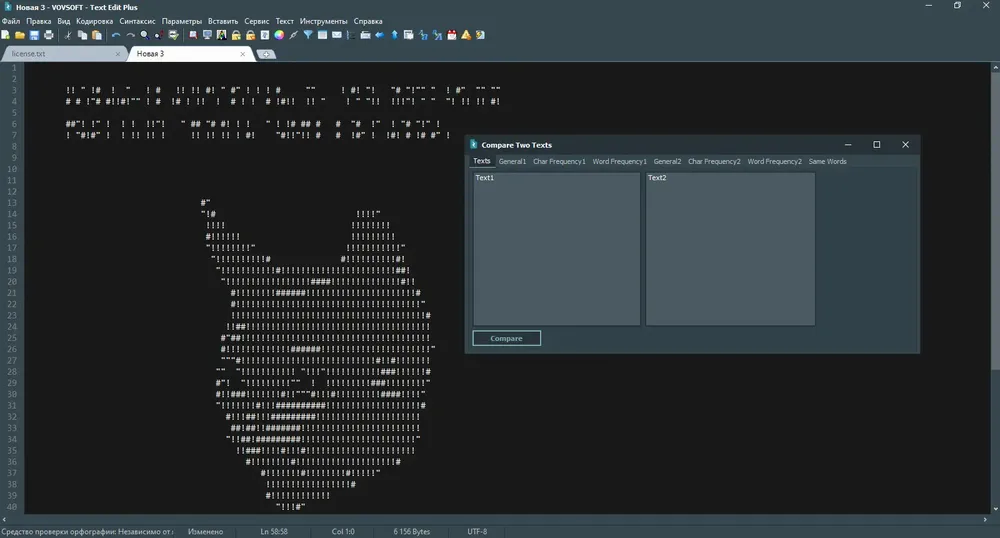1000x538 pixels.
Task: Open the Кодировка menu
Action: pyautogui.click(x=94, y=21)
